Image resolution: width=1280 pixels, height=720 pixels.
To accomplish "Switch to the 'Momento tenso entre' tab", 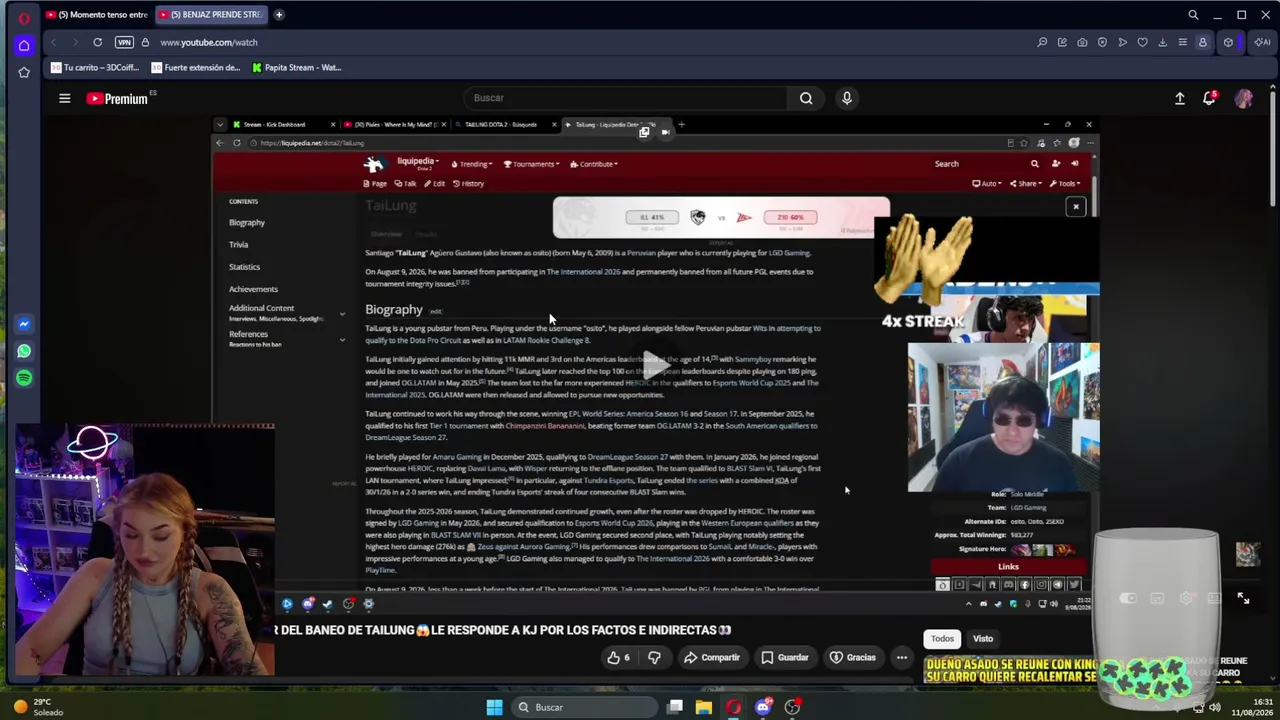I will click(x=96, y=15).
